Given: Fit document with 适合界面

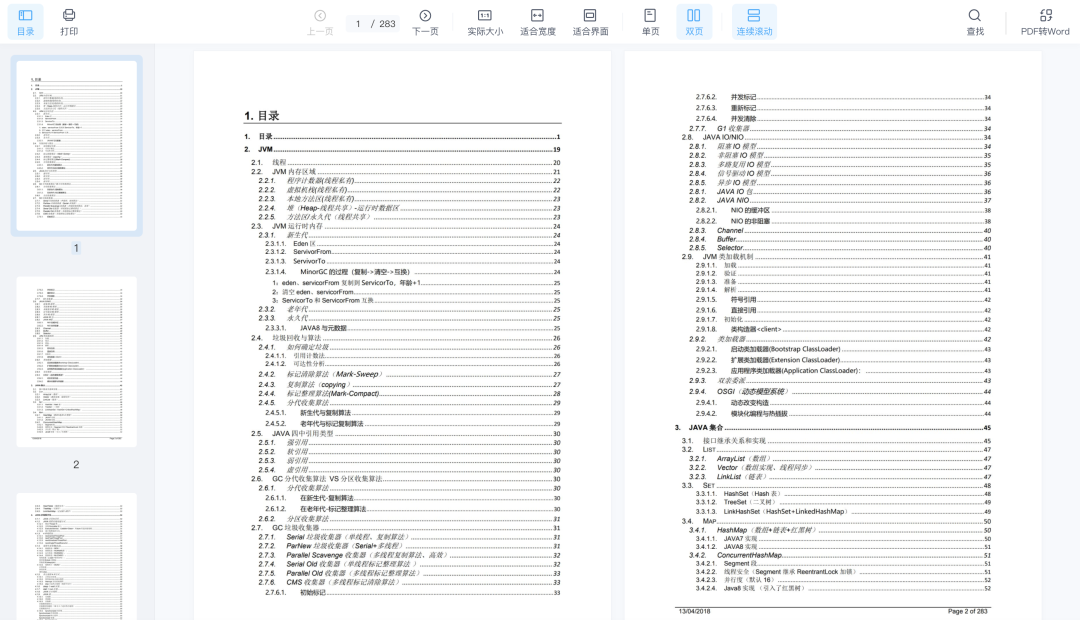Looking at the screenshot, I should (x=590, y=21).
